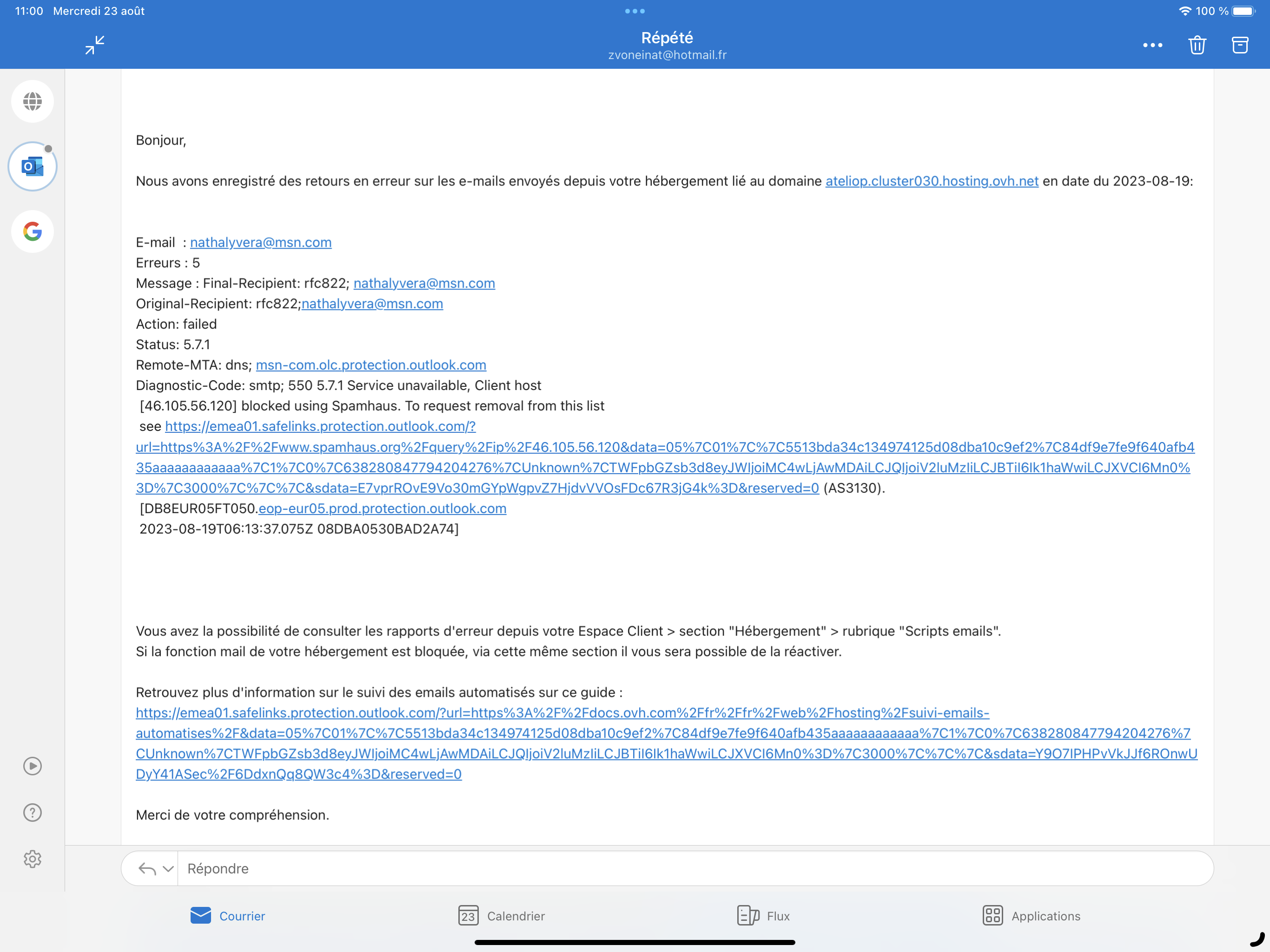Switch to the Calendrier tab
Viewport: 1270px width, 952px height.
tap(501, 916)
